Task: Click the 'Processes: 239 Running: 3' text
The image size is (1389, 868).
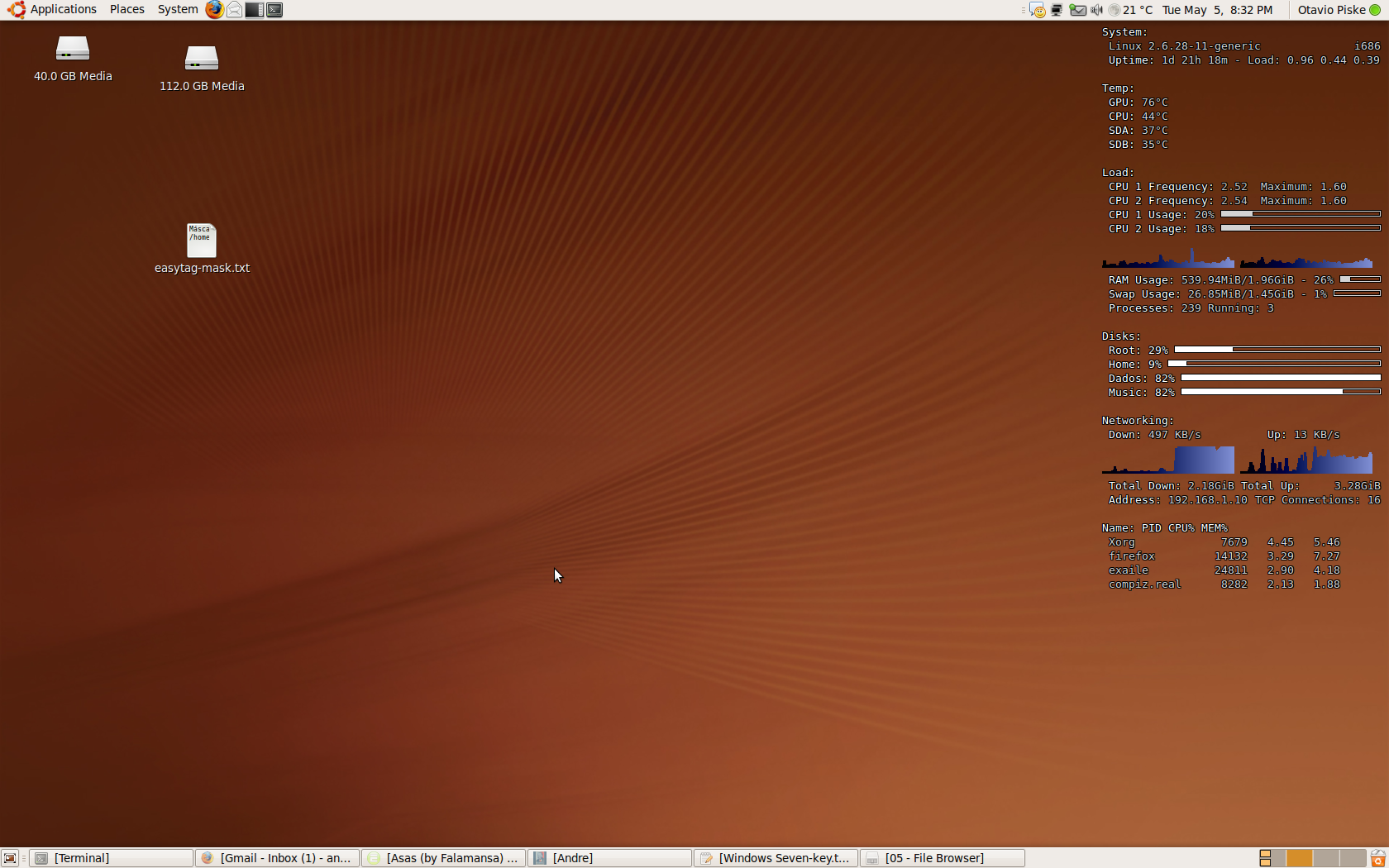Action: click(1191, 308)
